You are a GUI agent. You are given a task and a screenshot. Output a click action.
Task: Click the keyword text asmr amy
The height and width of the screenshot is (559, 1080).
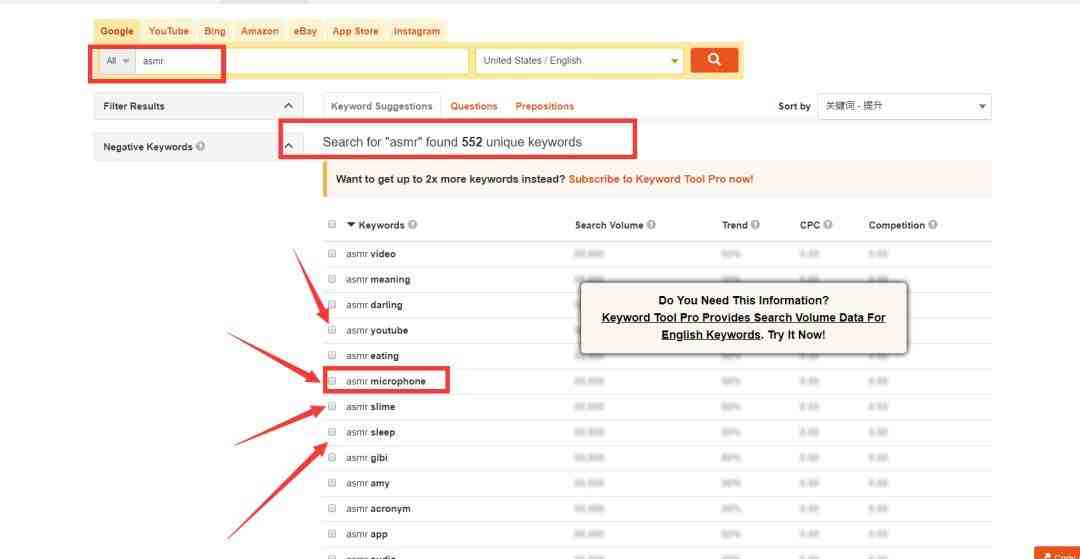tap(368, 483)
